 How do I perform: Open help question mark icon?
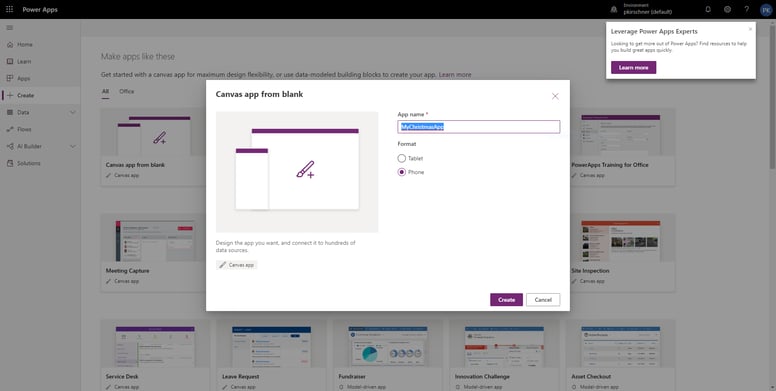click(x=747, y=9)
